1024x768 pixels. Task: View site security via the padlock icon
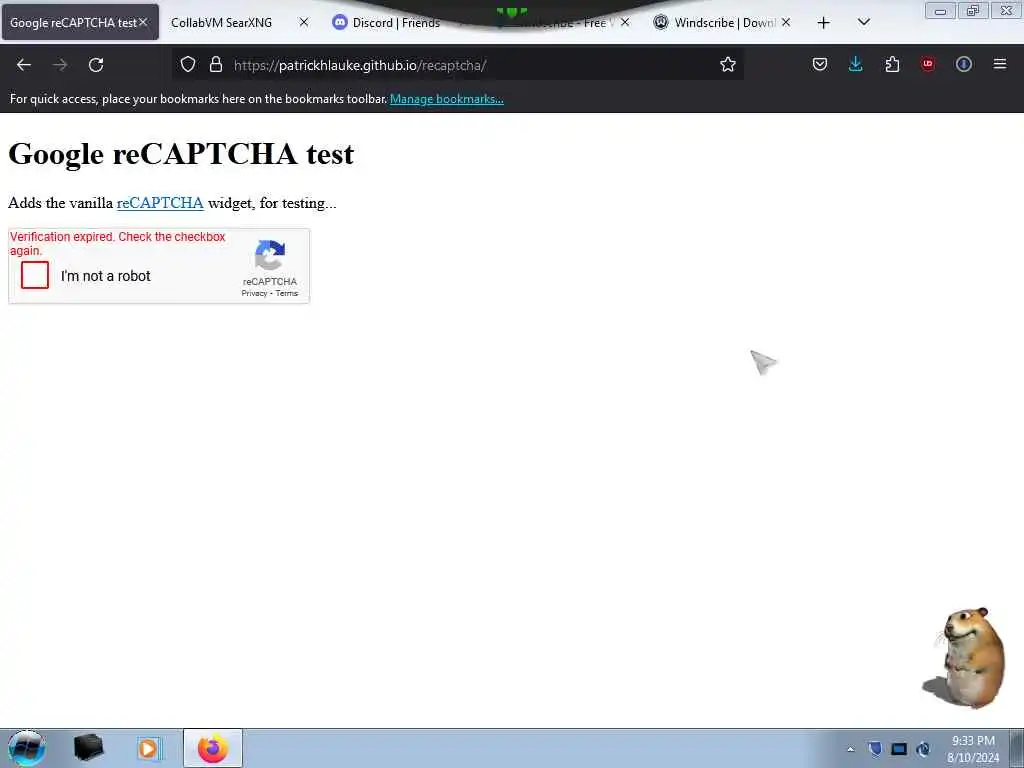216,64
